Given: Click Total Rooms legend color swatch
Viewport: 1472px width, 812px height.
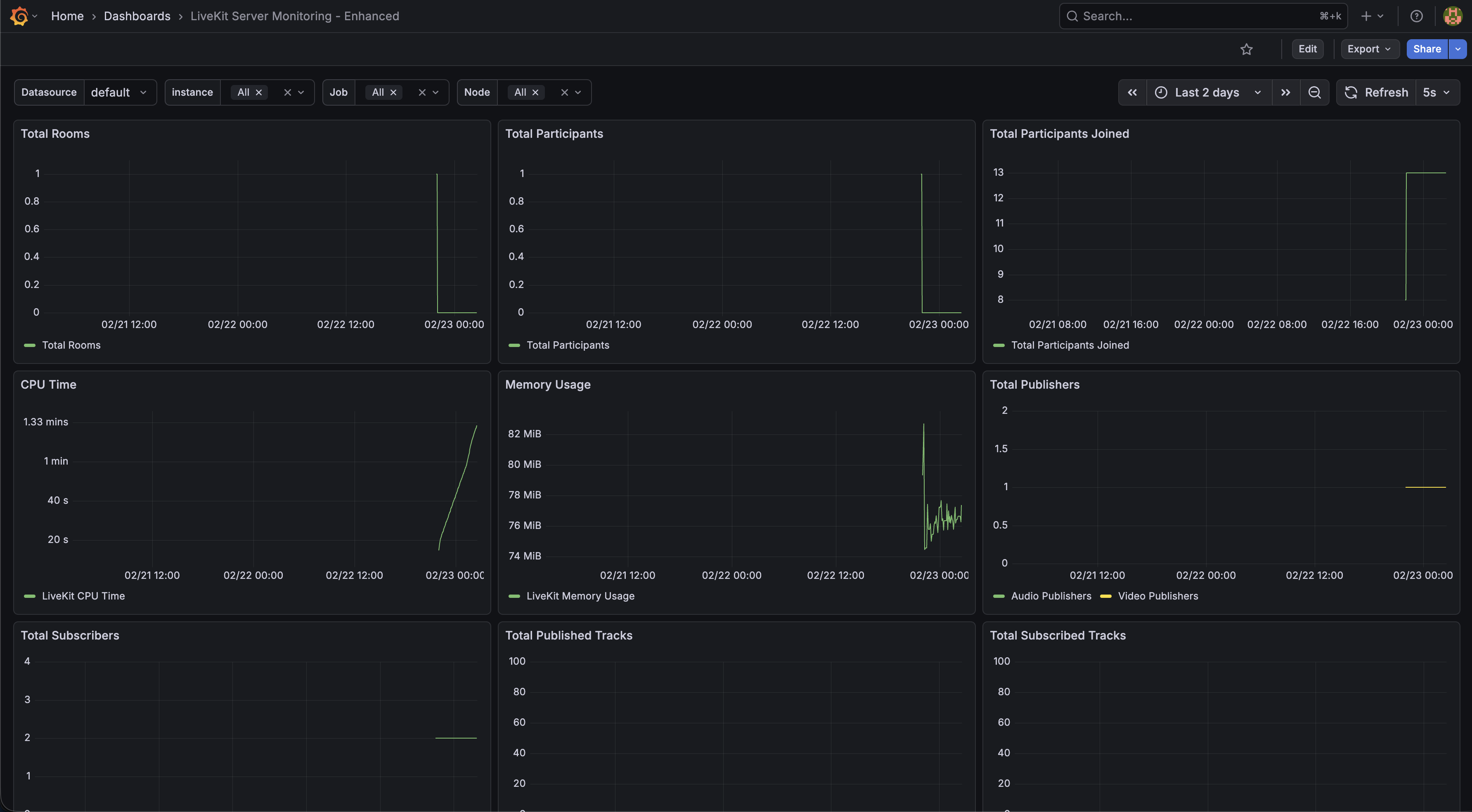Looking at the screenshot, I should click(x=30, y=345).
